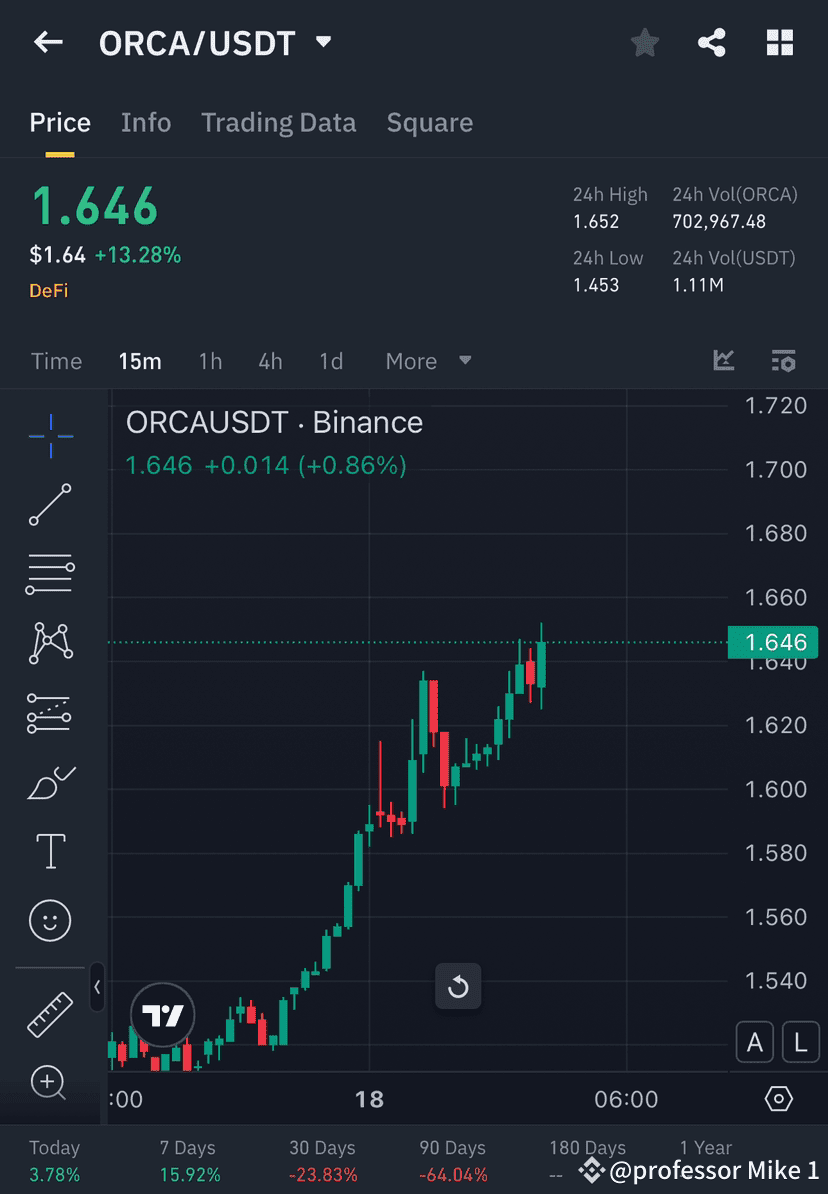Switch chart to line style

tap(723, 360)
